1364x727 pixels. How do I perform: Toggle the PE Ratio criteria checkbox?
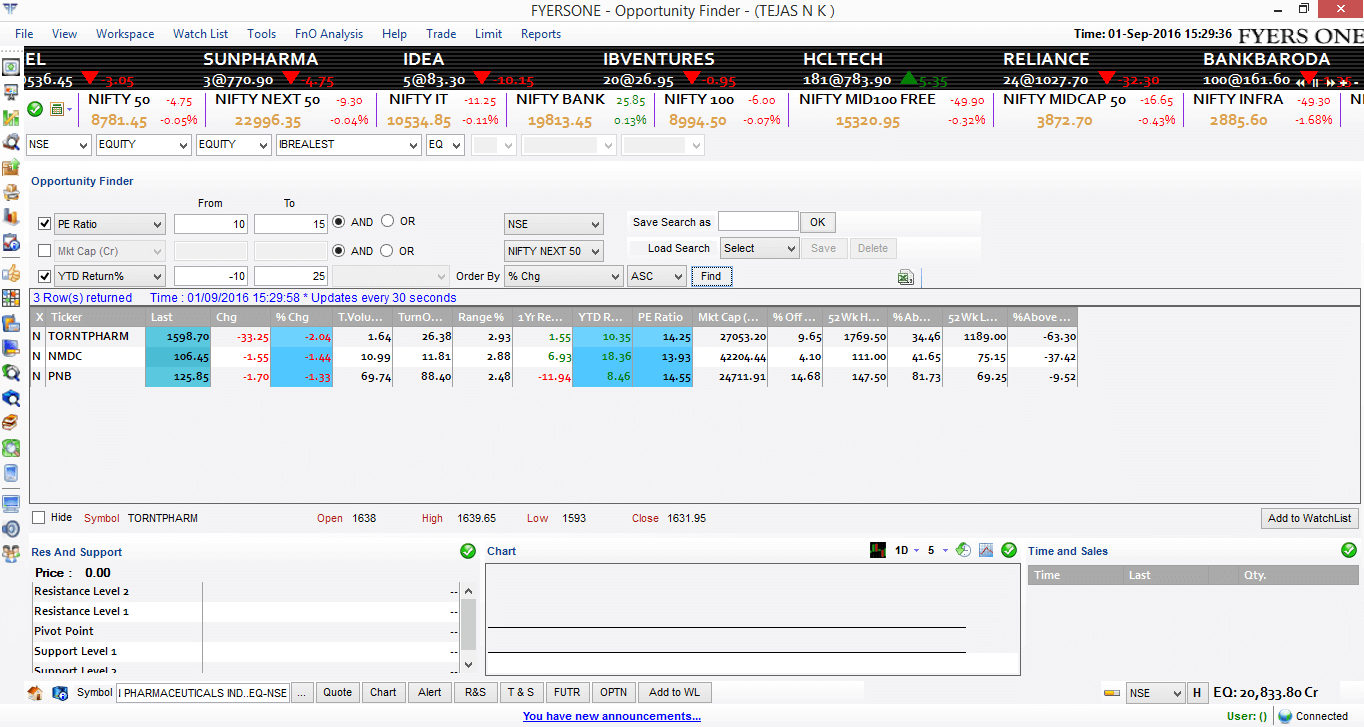click(44, 223)
